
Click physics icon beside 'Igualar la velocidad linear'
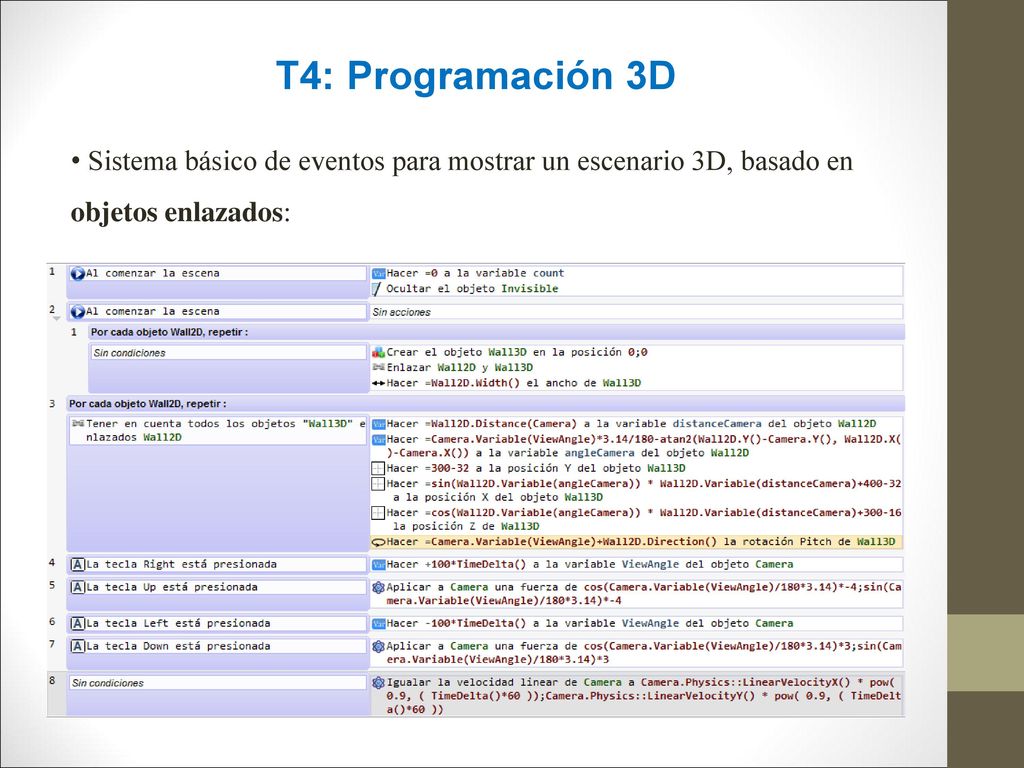tap(378, 683)
